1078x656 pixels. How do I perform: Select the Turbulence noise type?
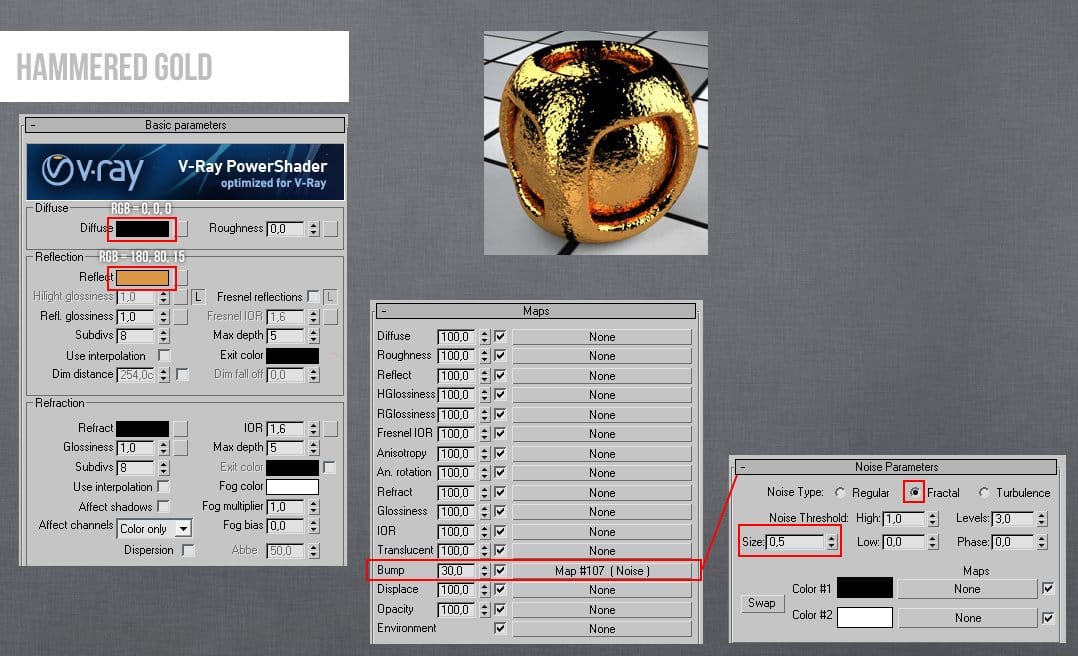(984, 493)
